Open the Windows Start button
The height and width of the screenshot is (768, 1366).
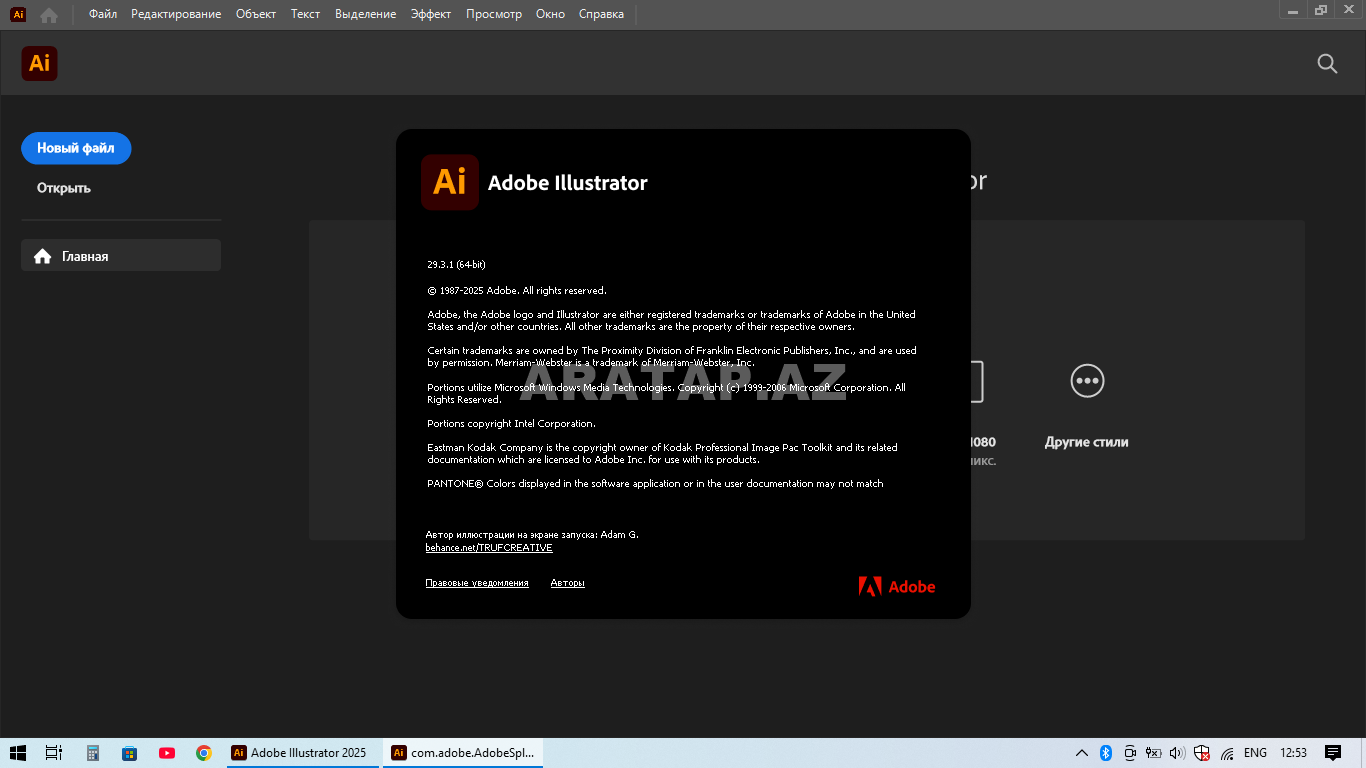(18, 753)
